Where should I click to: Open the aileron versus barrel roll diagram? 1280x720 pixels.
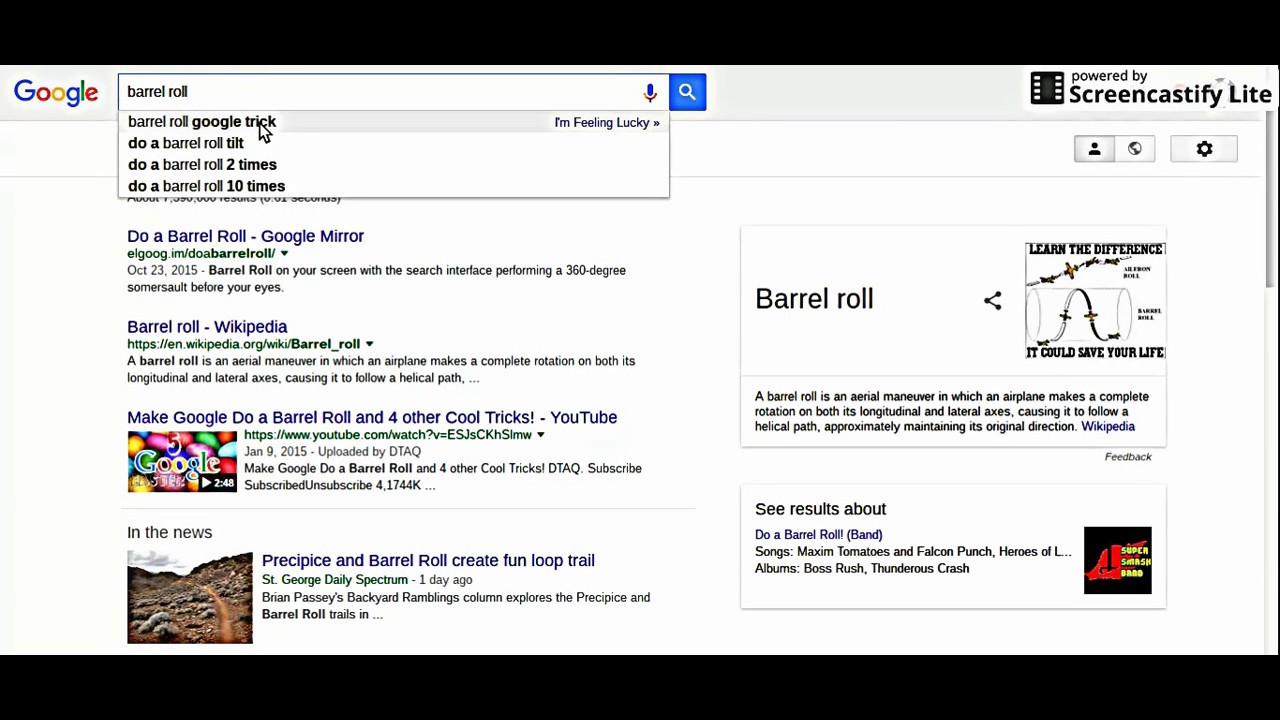pyautogui.click(x=1095, y=300)
